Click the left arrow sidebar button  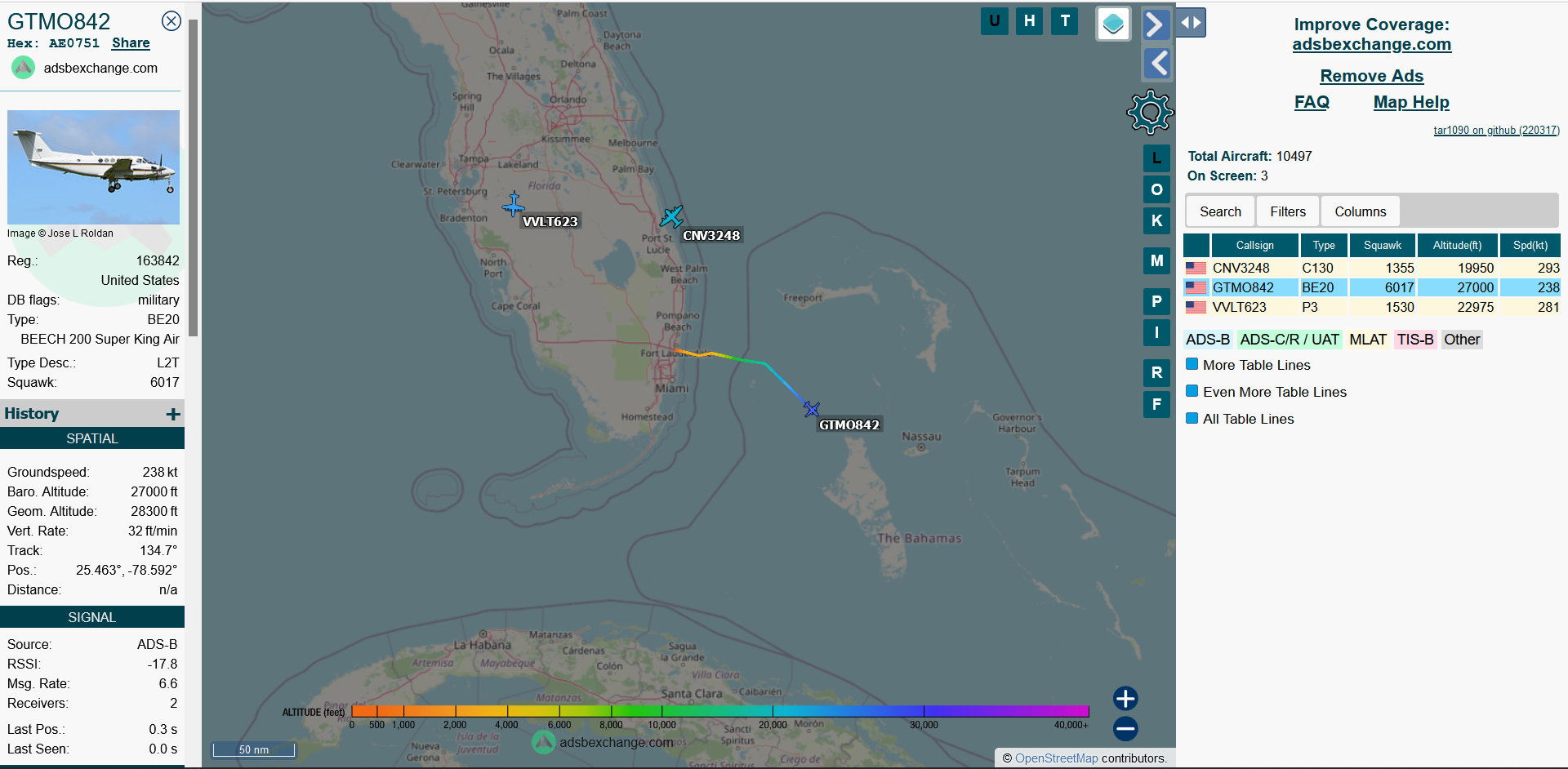pyautogui.click(x=1156, y=63)
